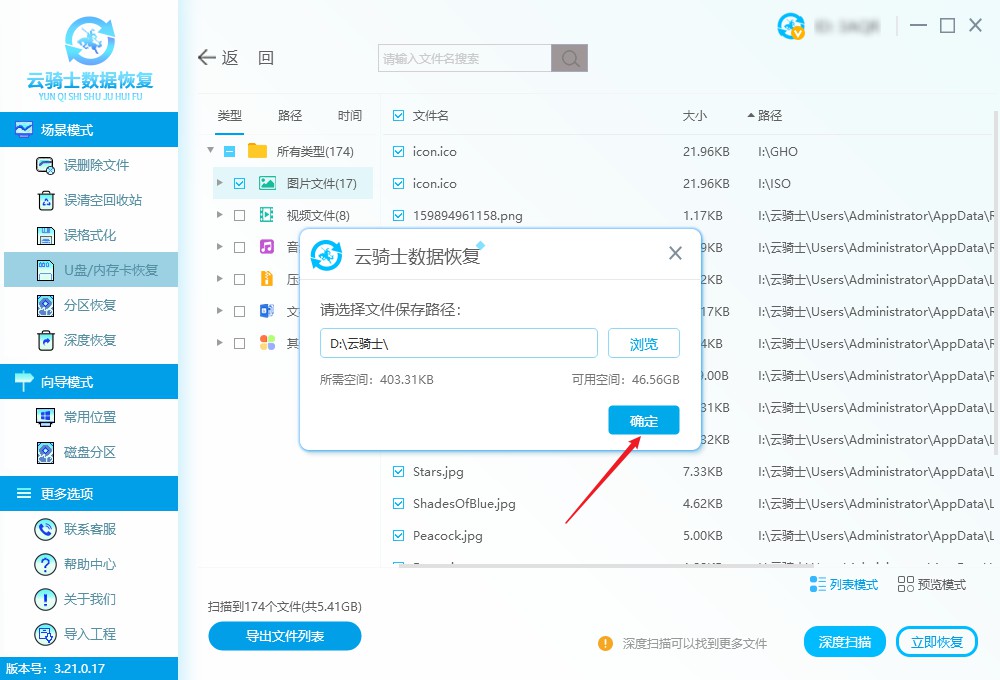
Task: Select the 误清空回收站 recycle bin icon
Action: 46,200
